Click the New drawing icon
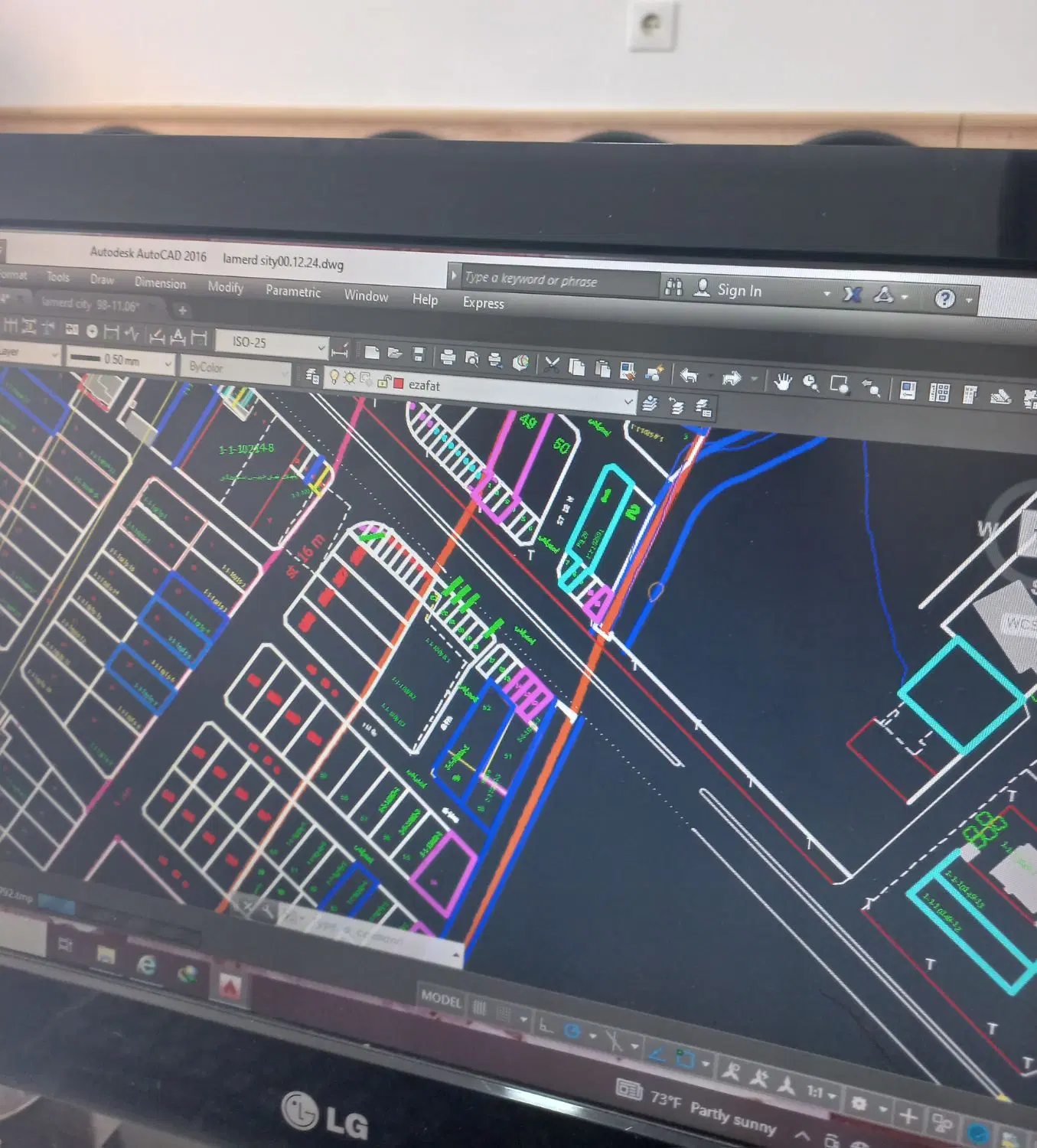Image resolution: width=1037 pixels, height=1148 pixels. [x=372, y=352]
